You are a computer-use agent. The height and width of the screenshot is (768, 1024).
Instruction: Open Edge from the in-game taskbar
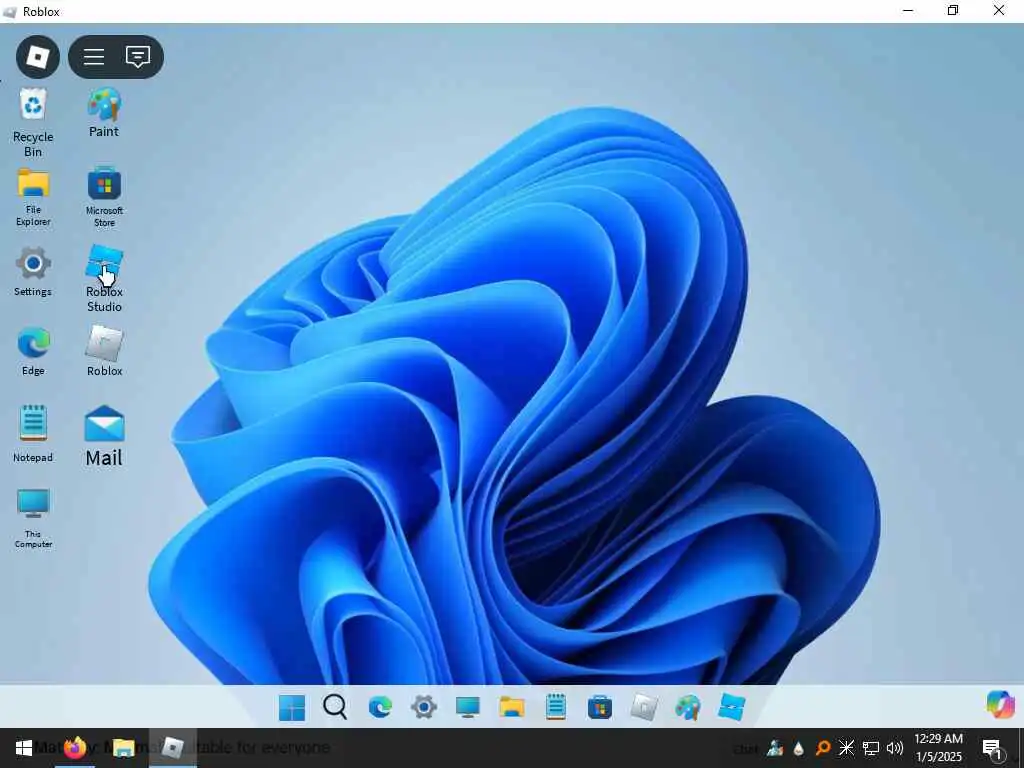pos(380,707)
